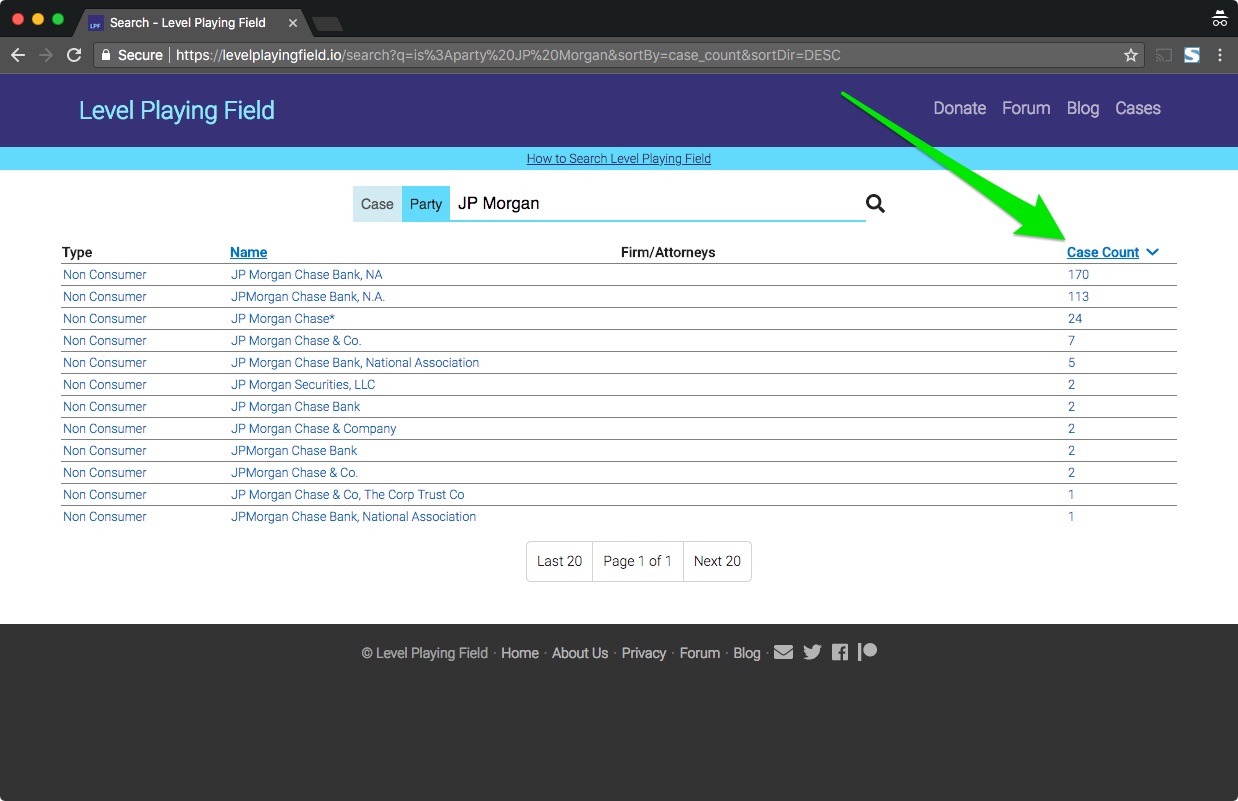Open JPMorgan Chase Bank, N.A. party
Viewport: 1238px width, 801px height.
click(x=308, y=296)
